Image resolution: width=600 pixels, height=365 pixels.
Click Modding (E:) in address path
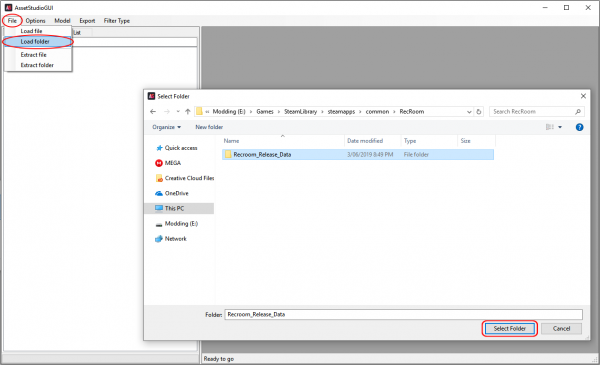point(229,112)
